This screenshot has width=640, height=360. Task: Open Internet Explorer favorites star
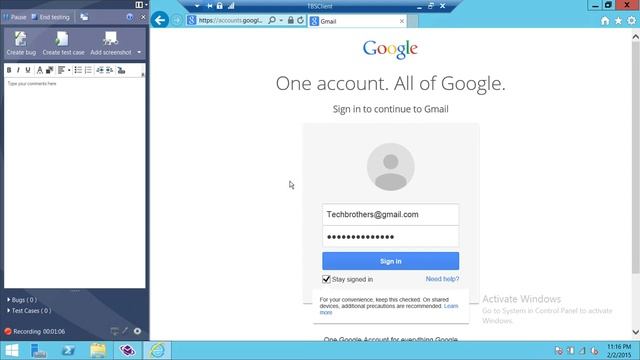click(618, 20)
